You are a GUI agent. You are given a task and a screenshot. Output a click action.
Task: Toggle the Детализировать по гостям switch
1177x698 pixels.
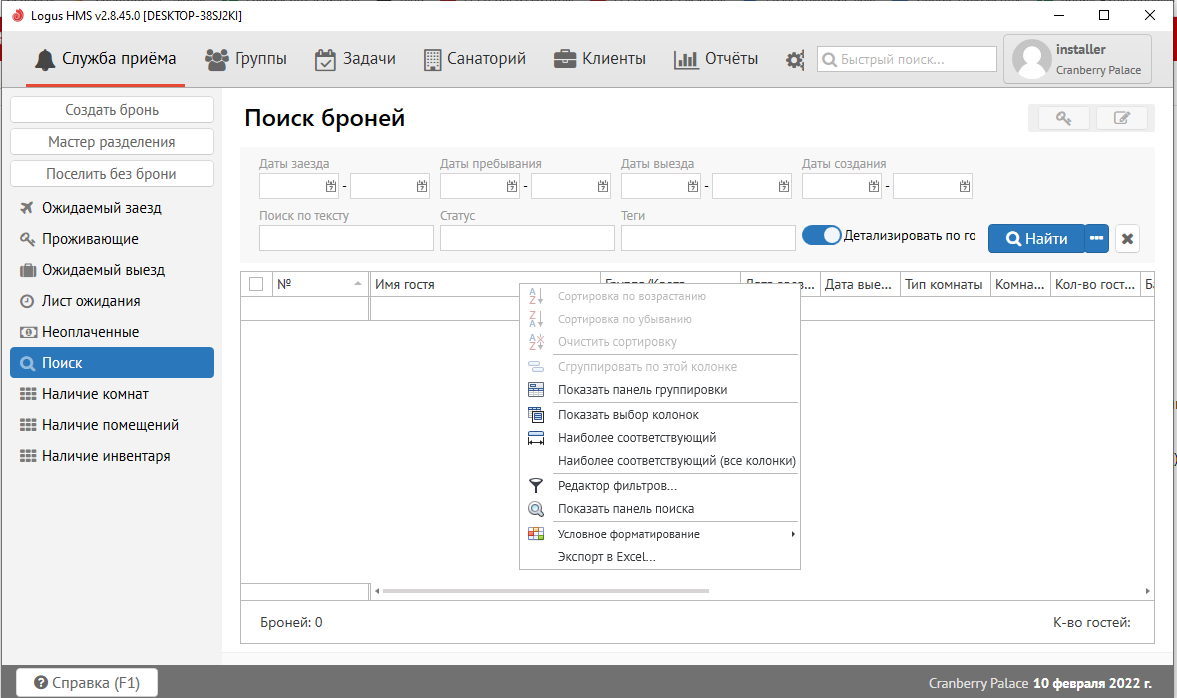pos(822,236)
